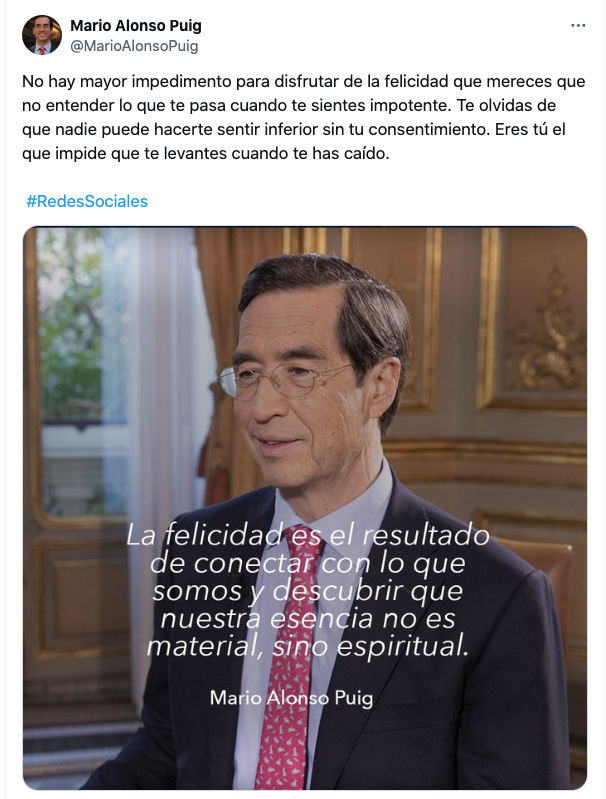606x799 pixels.
Task: Click the sentence 'Eres tú el que impide'
Action: pos(294,141)
